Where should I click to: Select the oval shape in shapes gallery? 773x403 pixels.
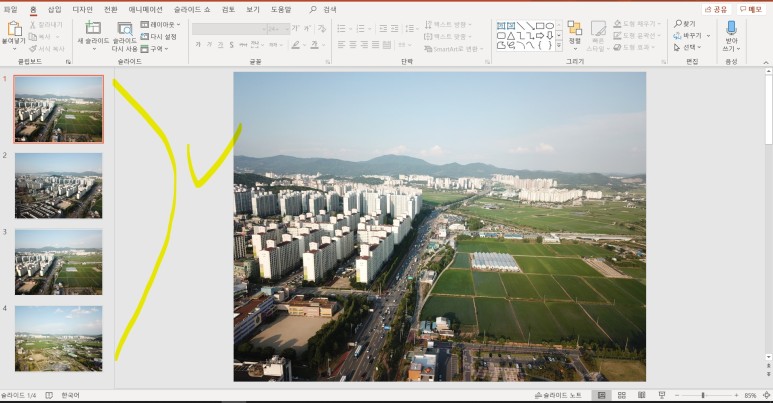pos(550,26)
